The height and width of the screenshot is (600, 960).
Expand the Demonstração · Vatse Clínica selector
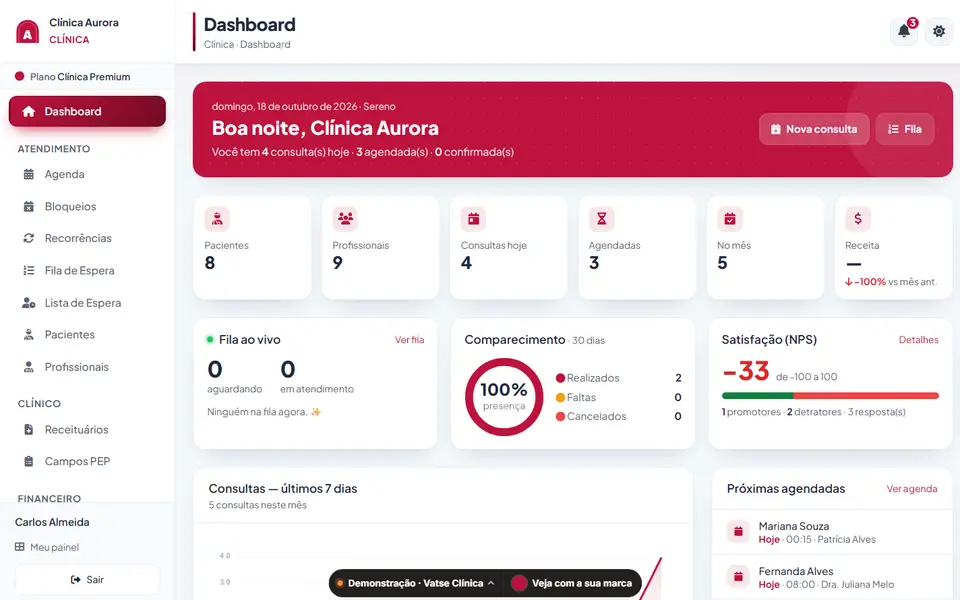point(416,583)
